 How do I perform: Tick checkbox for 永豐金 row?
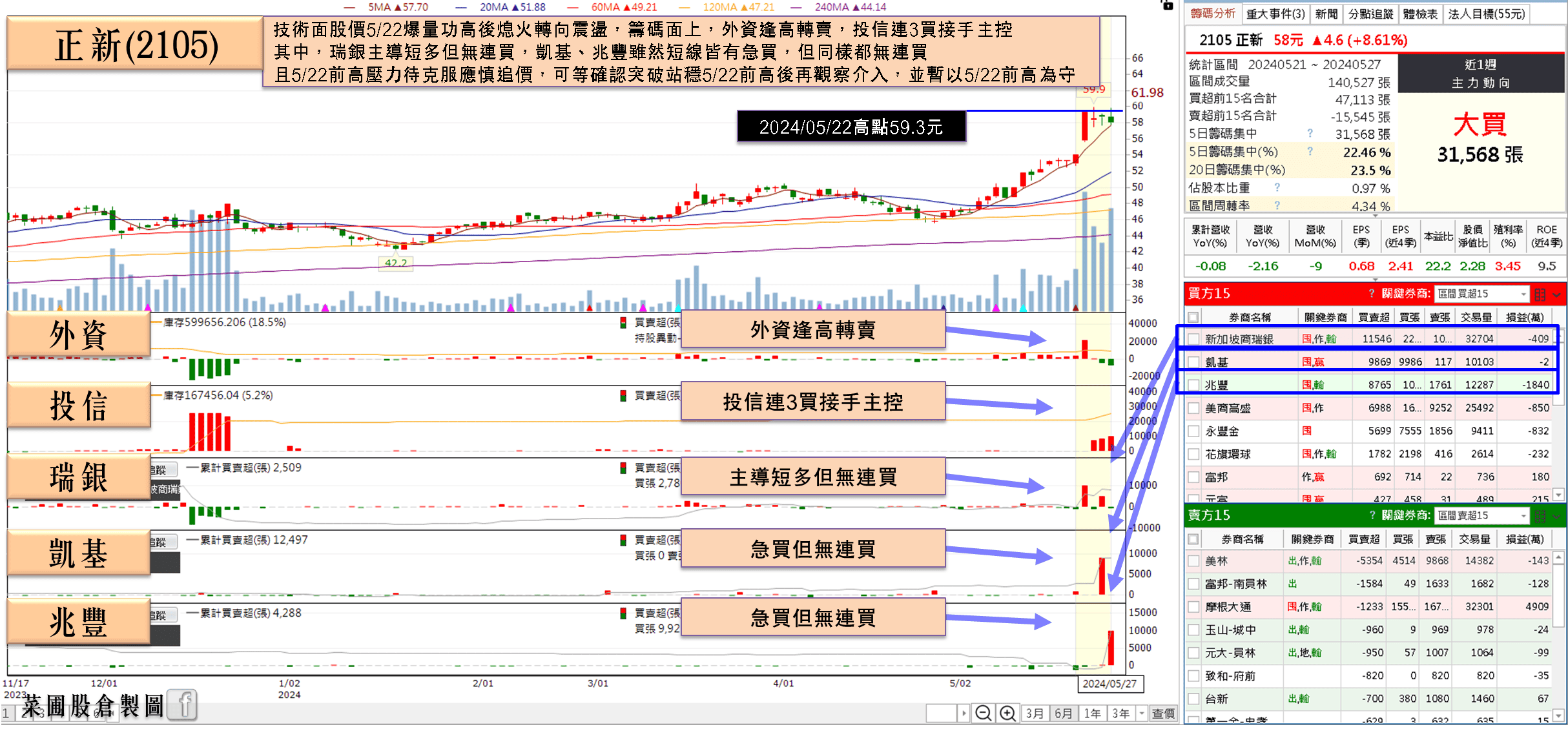tap(1193, 431)
